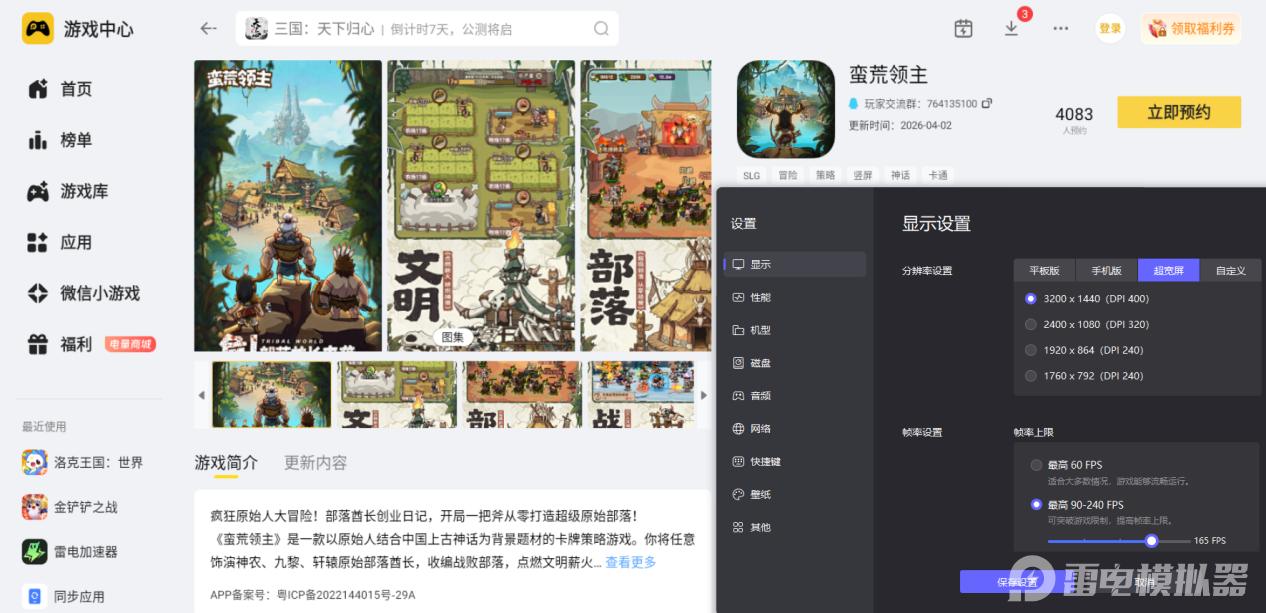Select the second 文 thumbnail
Screen dimensions: 1266x613
(x=397, y=394)
